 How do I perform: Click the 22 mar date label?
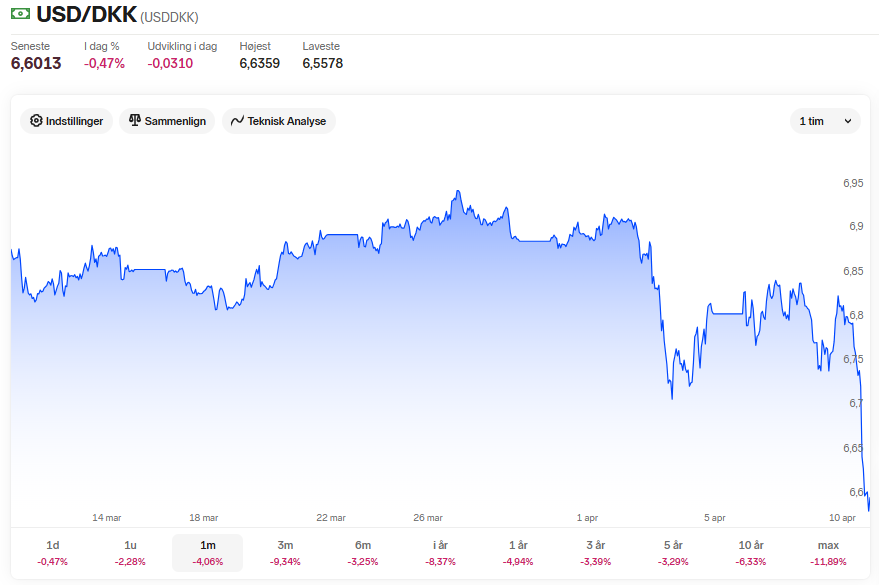pyautogui.click(x=331, y=518)
